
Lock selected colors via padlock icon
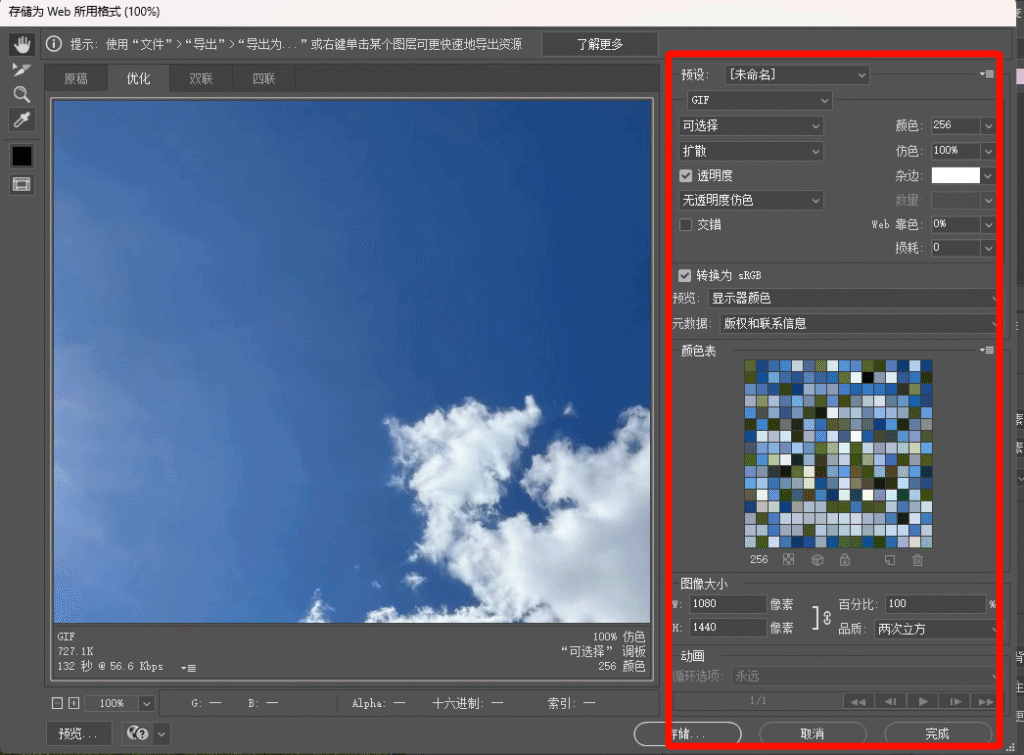(844, 560)
